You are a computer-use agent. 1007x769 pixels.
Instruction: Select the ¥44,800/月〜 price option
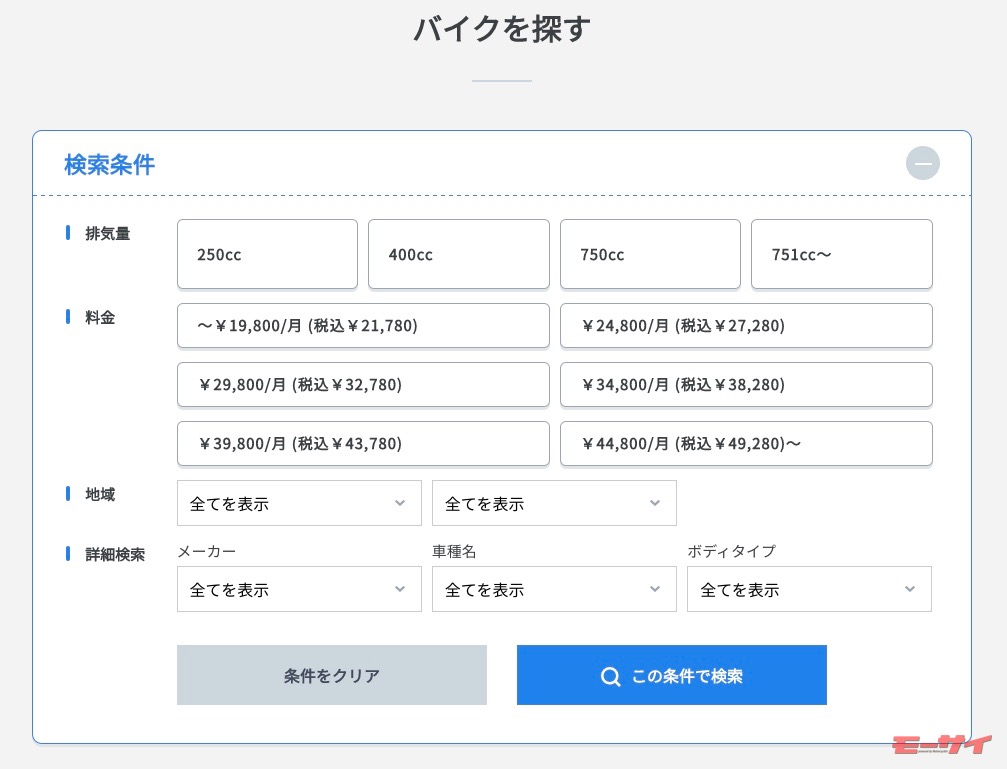click(745, 443)
